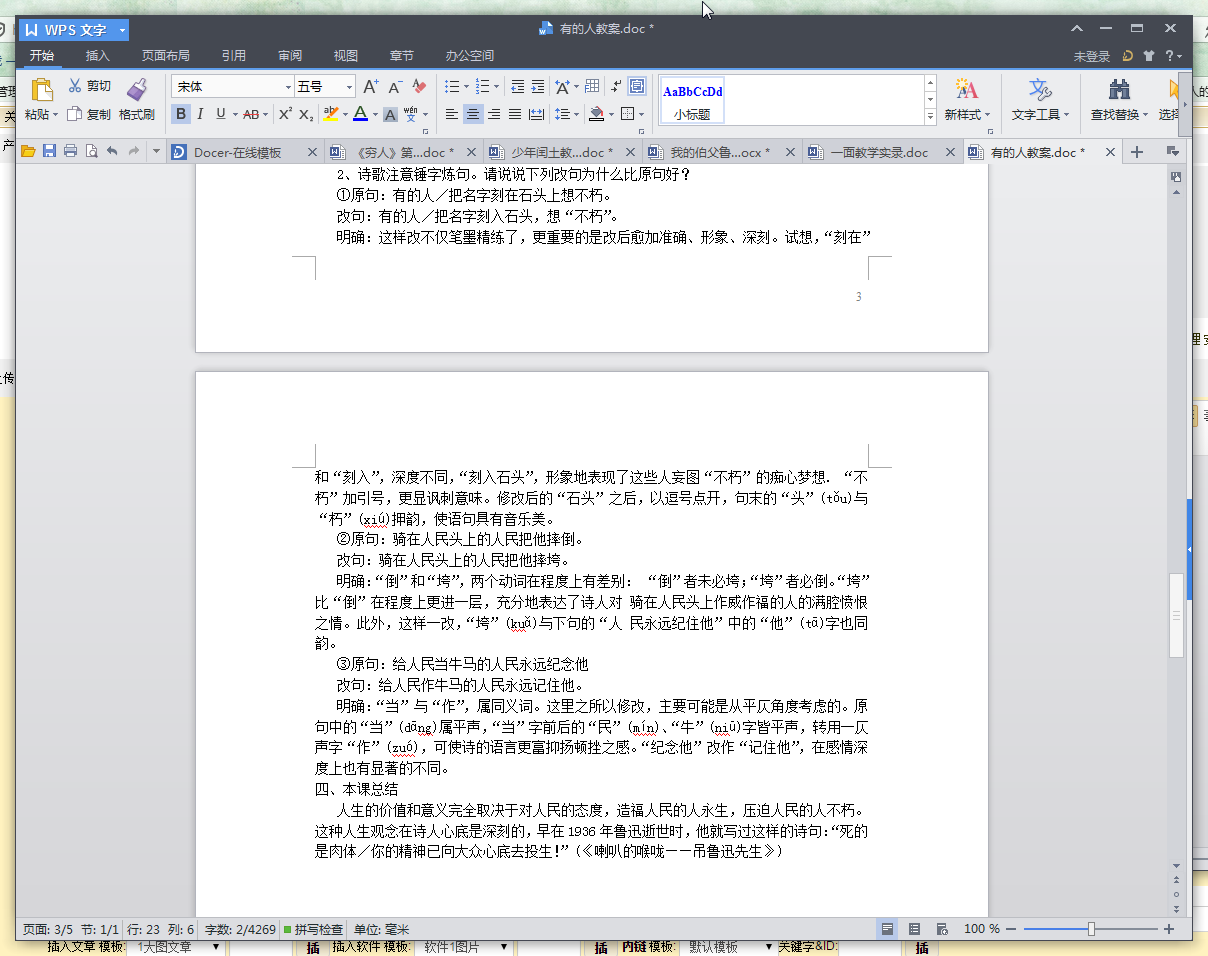Screen dimensions: 1208x956
Task: Open the font name dropdown showing 宋体
Action: (289, 87)
